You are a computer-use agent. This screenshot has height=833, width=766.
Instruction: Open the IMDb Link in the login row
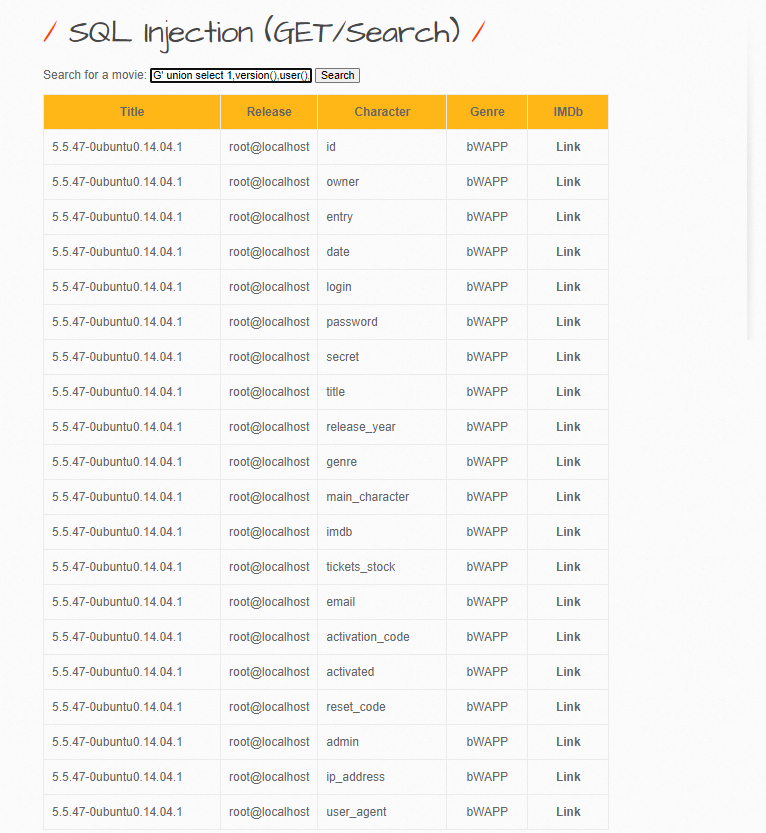[568, 287]
